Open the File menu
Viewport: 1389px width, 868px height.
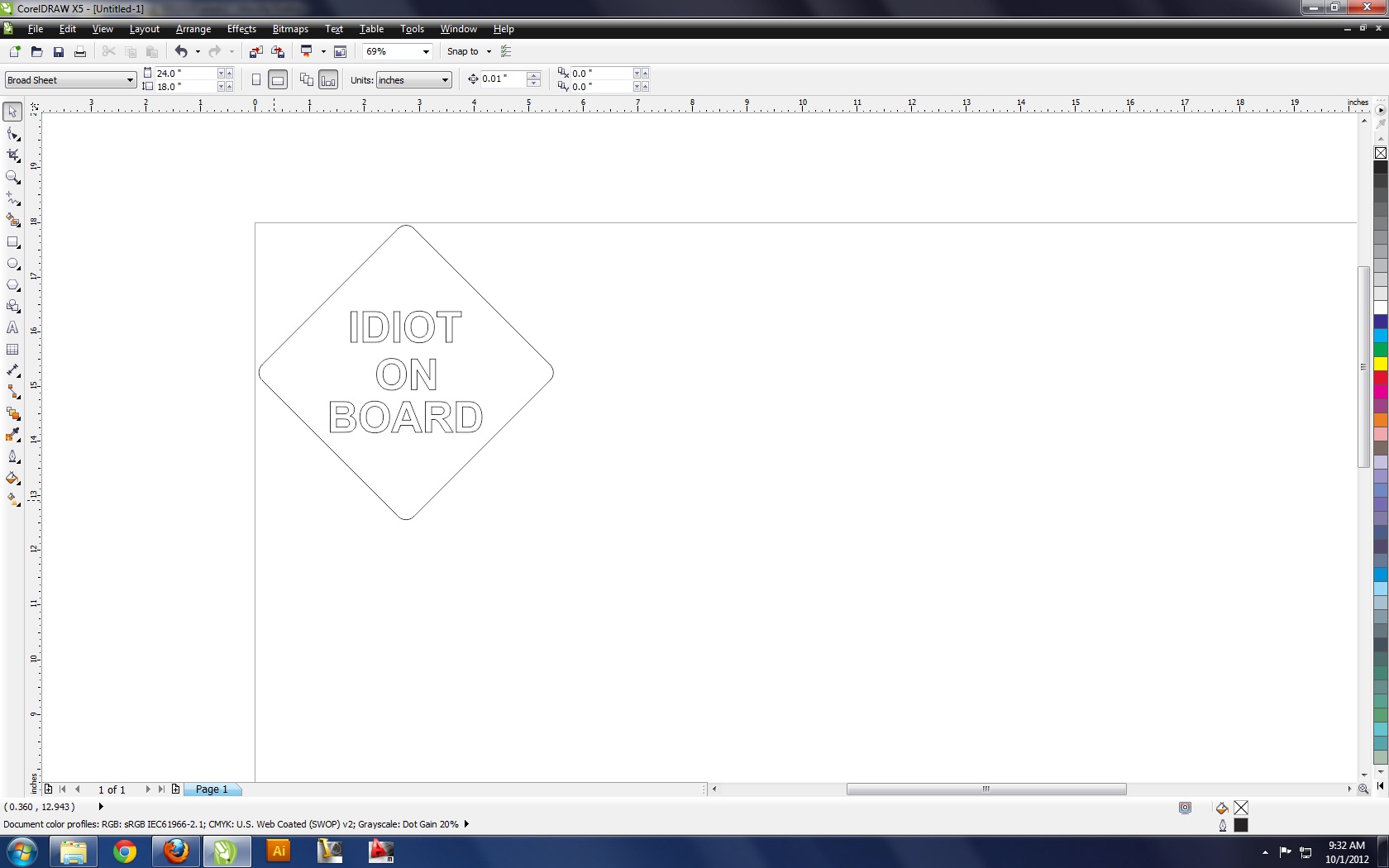36,29
